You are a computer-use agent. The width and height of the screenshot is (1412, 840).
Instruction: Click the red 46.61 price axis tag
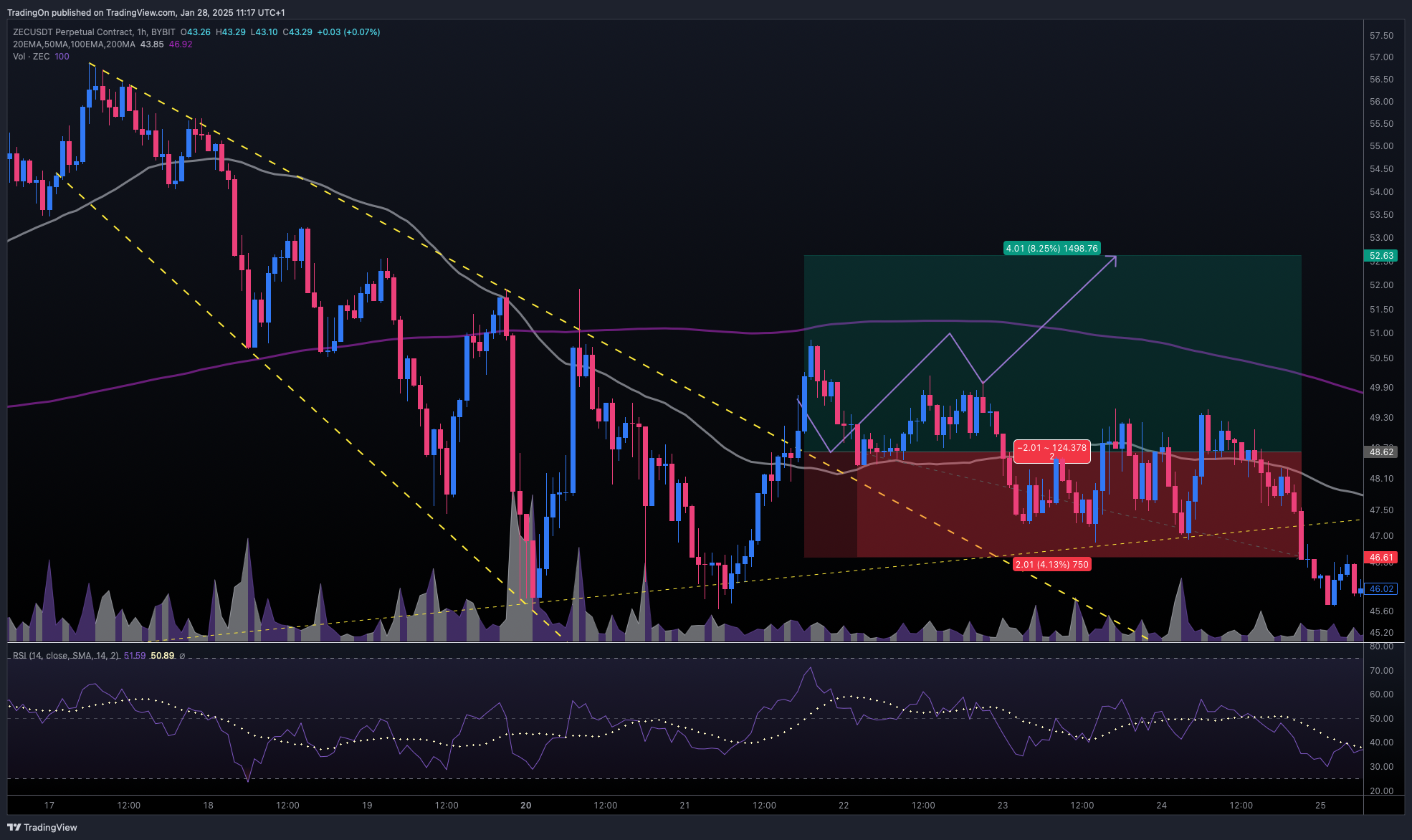pyautogui.click(x=1381, y=557)
